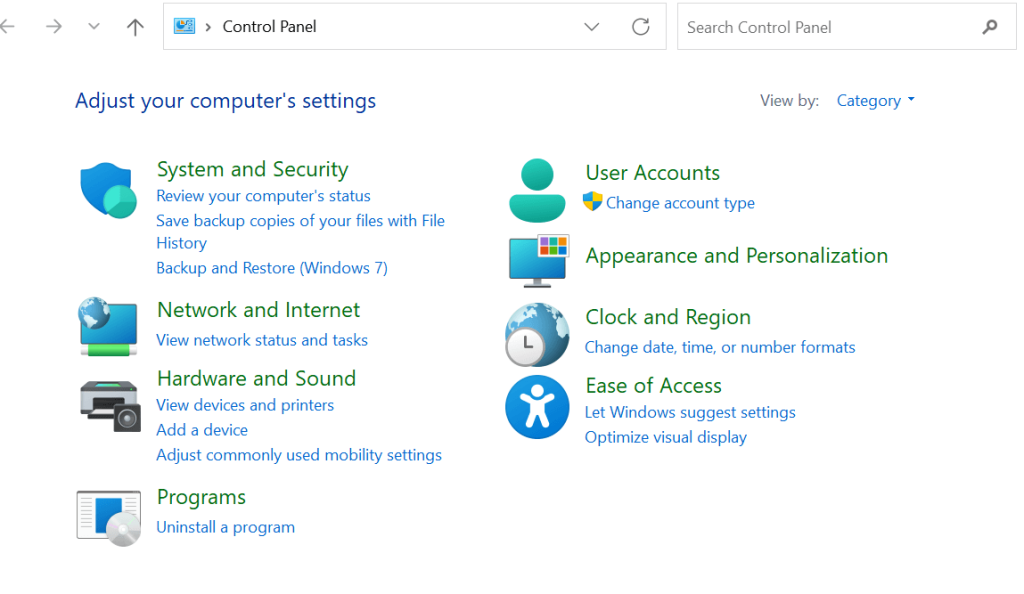Click the search magnifier icon
Image resolution: width=1024 pixels, height=594 pixels.
(x=990, y=27)
